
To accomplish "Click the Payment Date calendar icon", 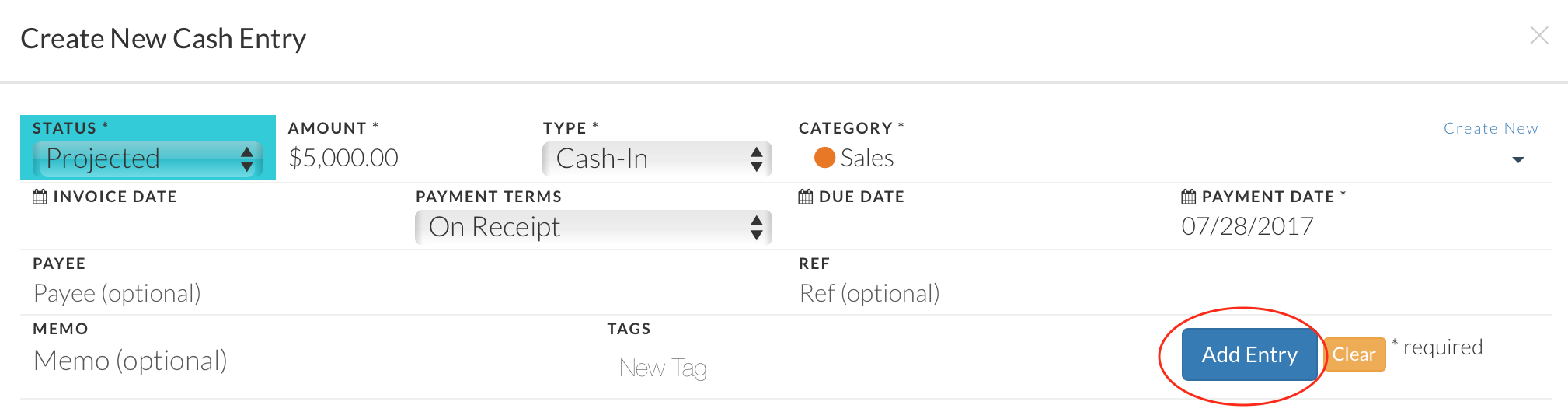I will point(1189,197).
